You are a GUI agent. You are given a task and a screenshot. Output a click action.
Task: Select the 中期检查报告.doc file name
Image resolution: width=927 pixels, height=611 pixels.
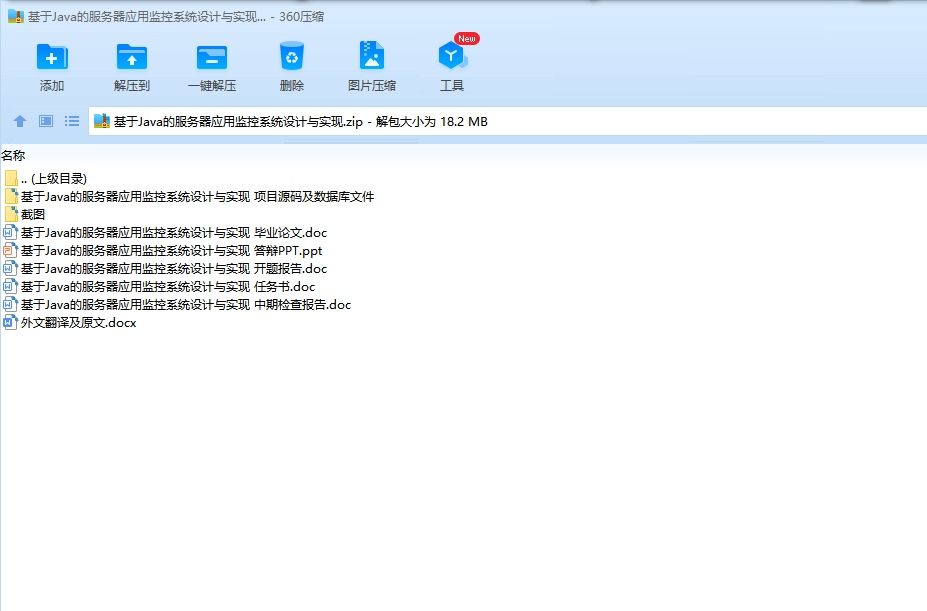click(x=186, y=305)
